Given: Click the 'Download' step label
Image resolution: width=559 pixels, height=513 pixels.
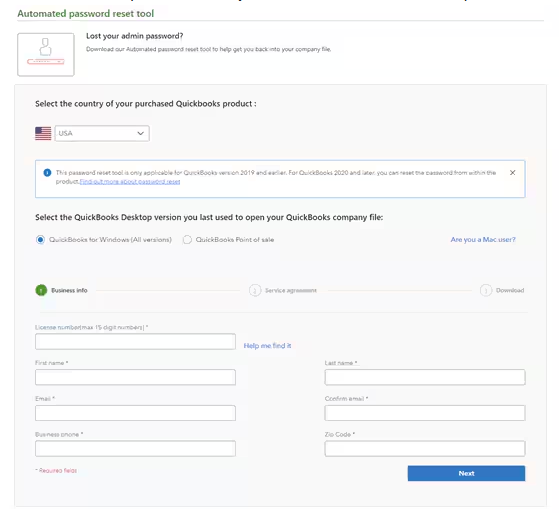Looking at the screenshot, I should coord(510,291).
